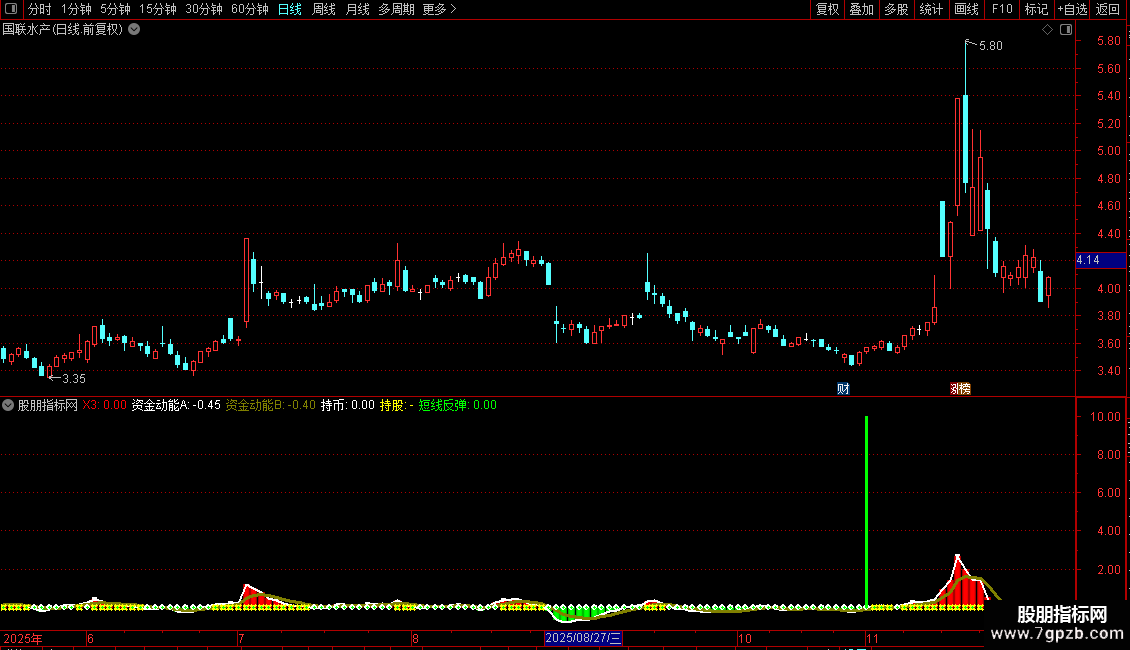Select the 日线 daily period

coord(290,9)
